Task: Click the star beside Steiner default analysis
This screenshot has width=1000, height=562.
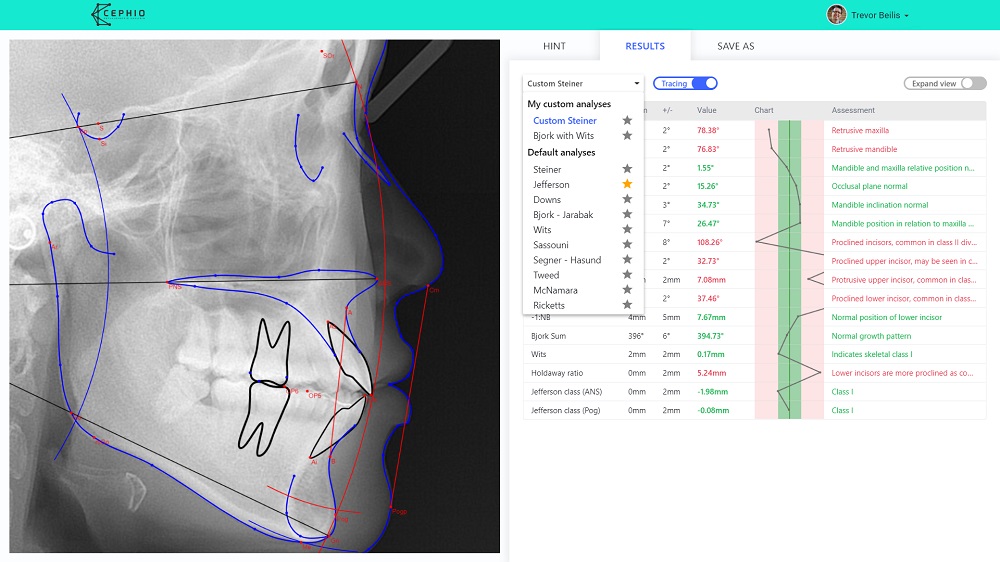Action: 627,170
